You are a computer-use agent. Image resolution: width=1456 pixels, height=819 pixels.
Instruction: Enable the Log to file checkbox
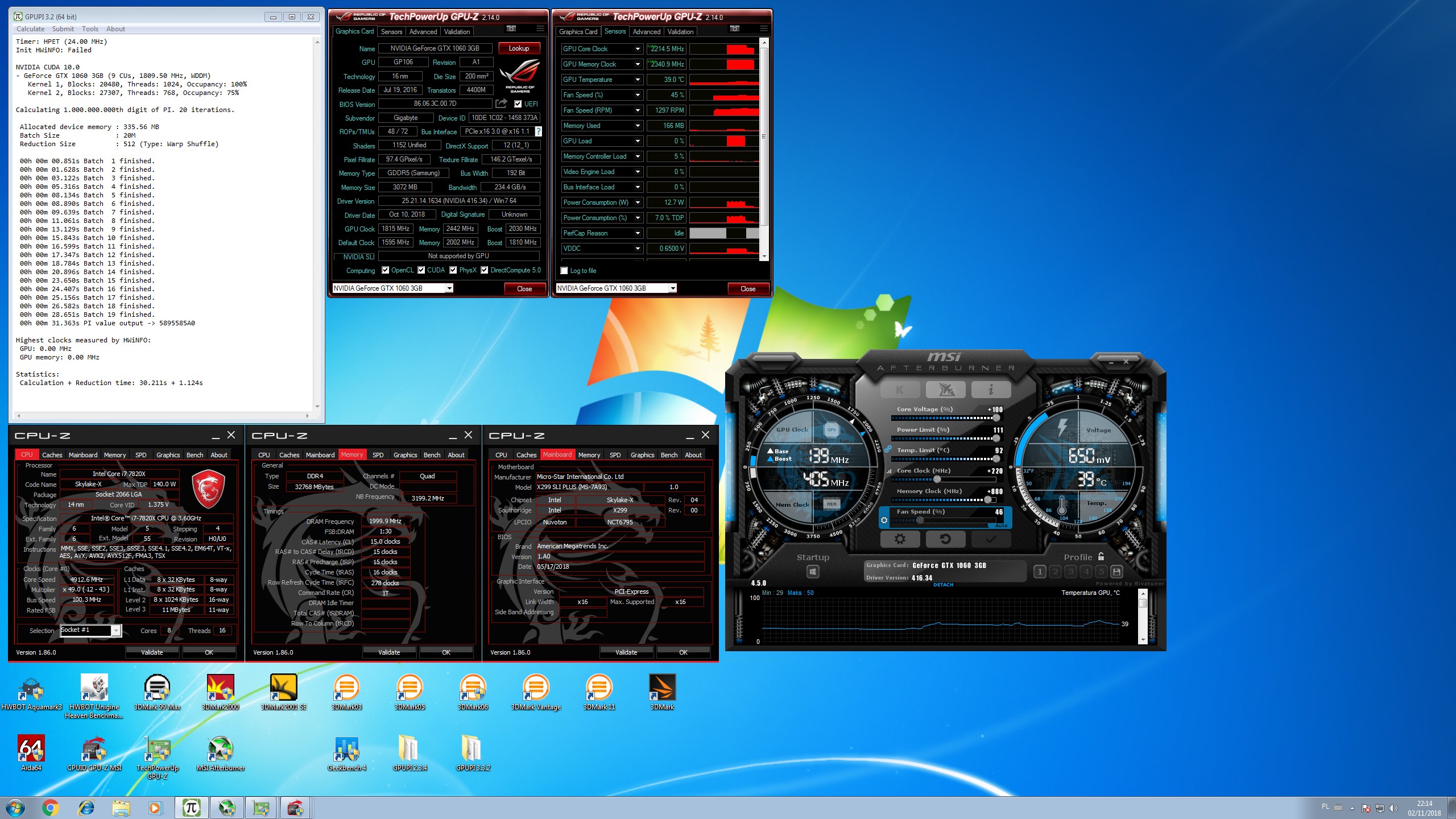point(564,271)
